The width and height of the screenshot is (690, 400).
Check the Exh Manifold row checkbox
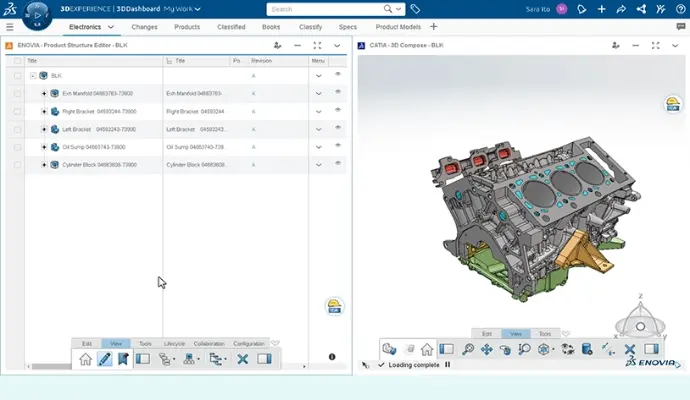pyautogui.click(x=18, y=94)
